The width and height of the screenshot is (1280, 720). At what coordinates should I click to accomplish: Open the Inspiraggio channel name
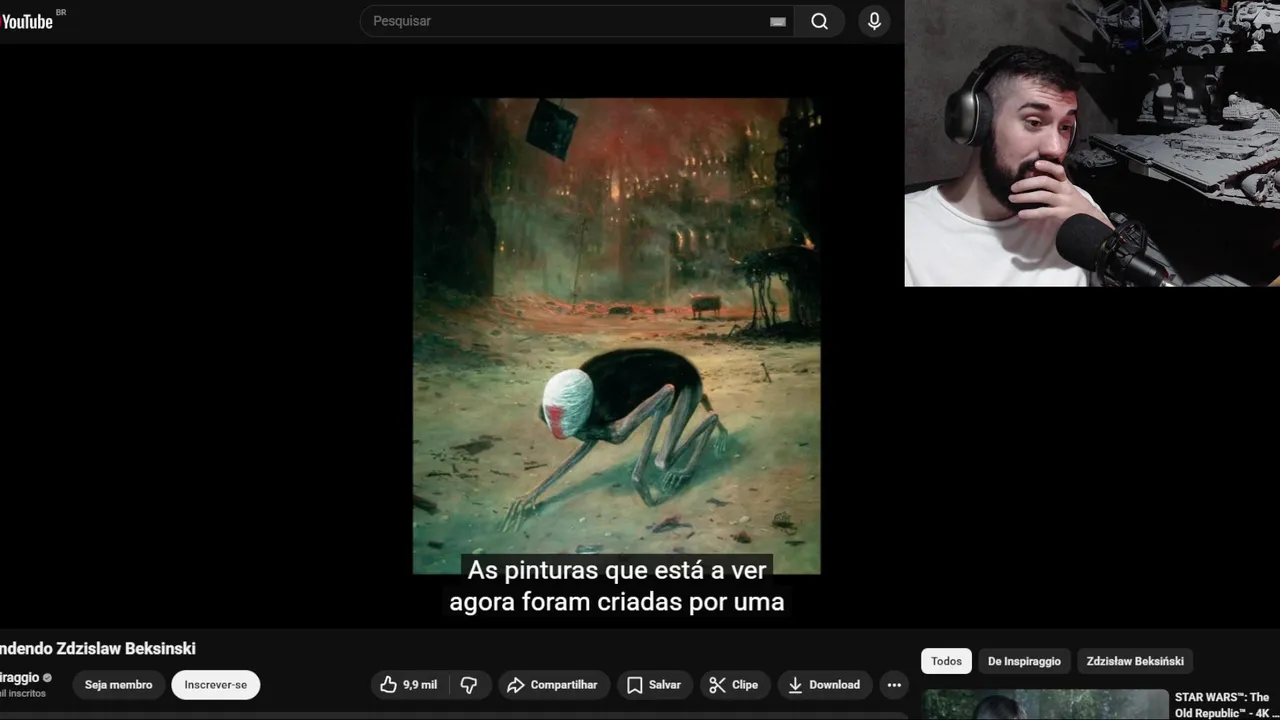pyautogui.click(x=19, y=677)
